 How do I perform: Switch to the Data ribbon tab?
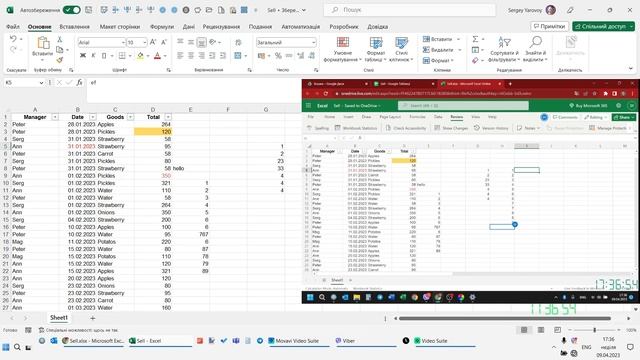pos(189,27)
